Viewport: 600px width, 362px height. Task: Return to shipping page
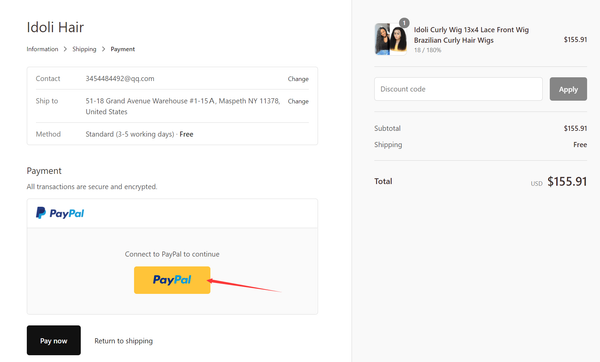124,341
